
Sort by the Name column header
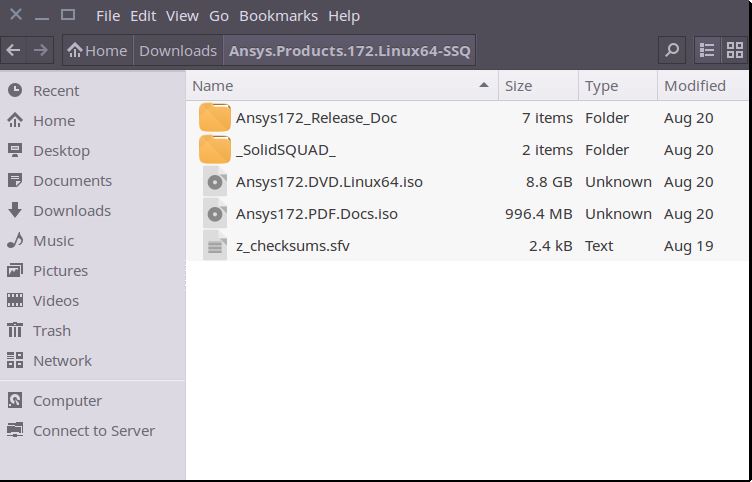click(342, 86)
